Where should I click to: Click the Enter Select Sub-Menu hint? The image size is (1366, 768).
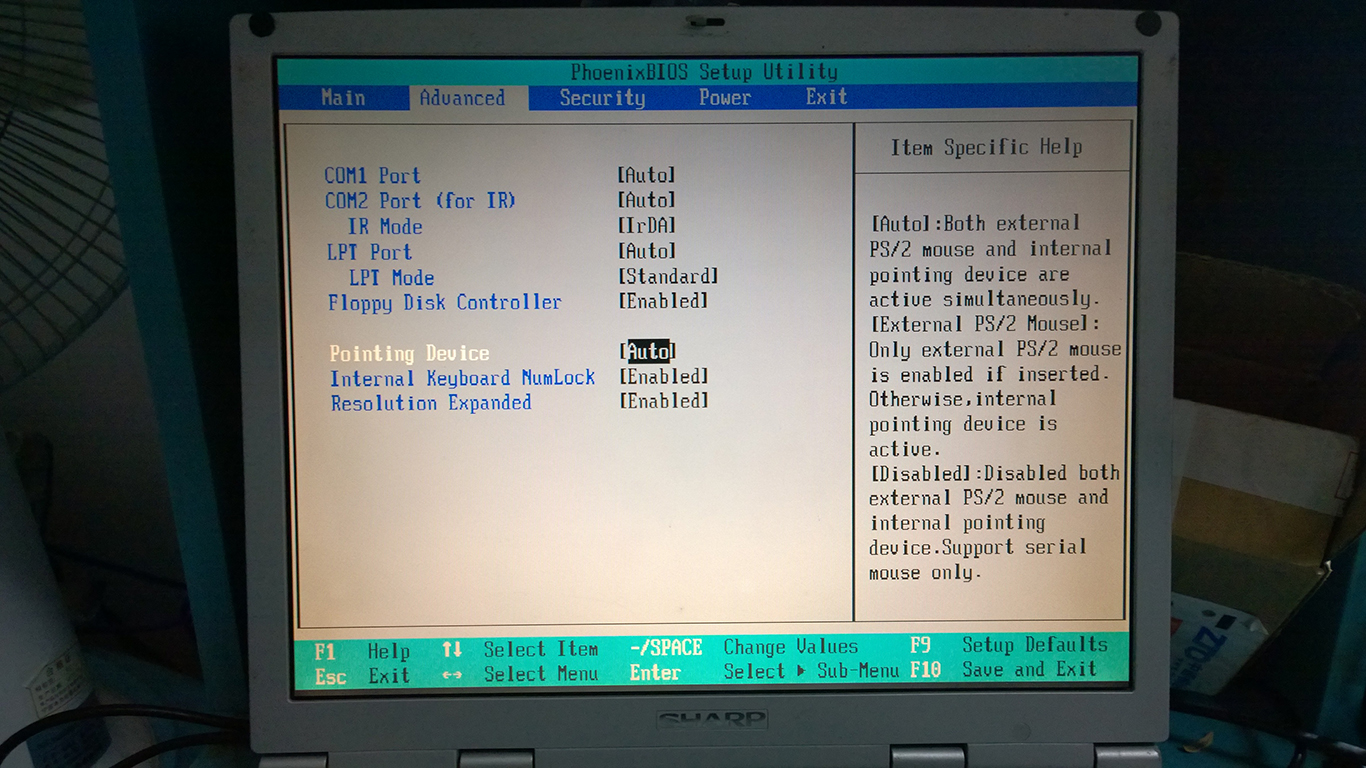(765, 672)
